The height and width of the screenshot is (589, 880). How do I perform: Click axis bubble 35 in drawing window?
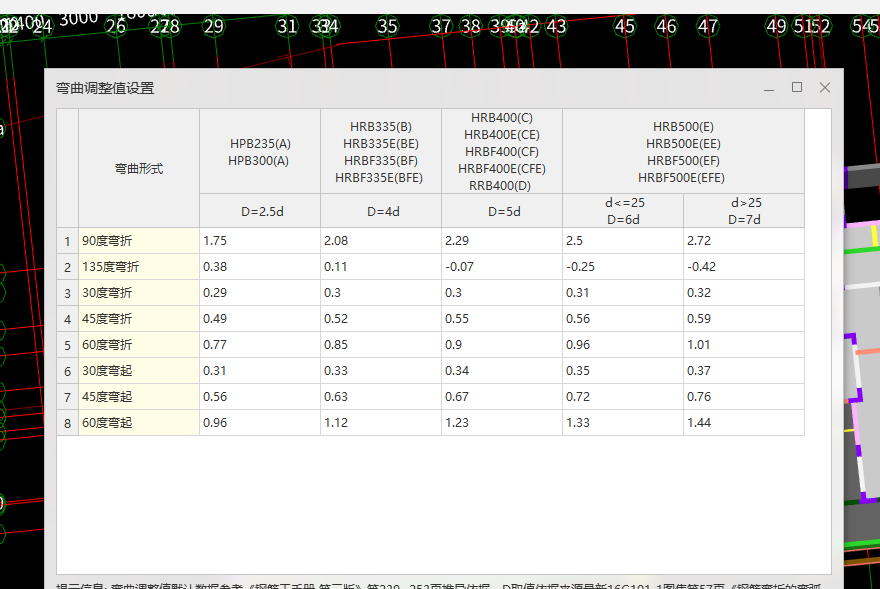pyautogui.click(x=387, y=26)
